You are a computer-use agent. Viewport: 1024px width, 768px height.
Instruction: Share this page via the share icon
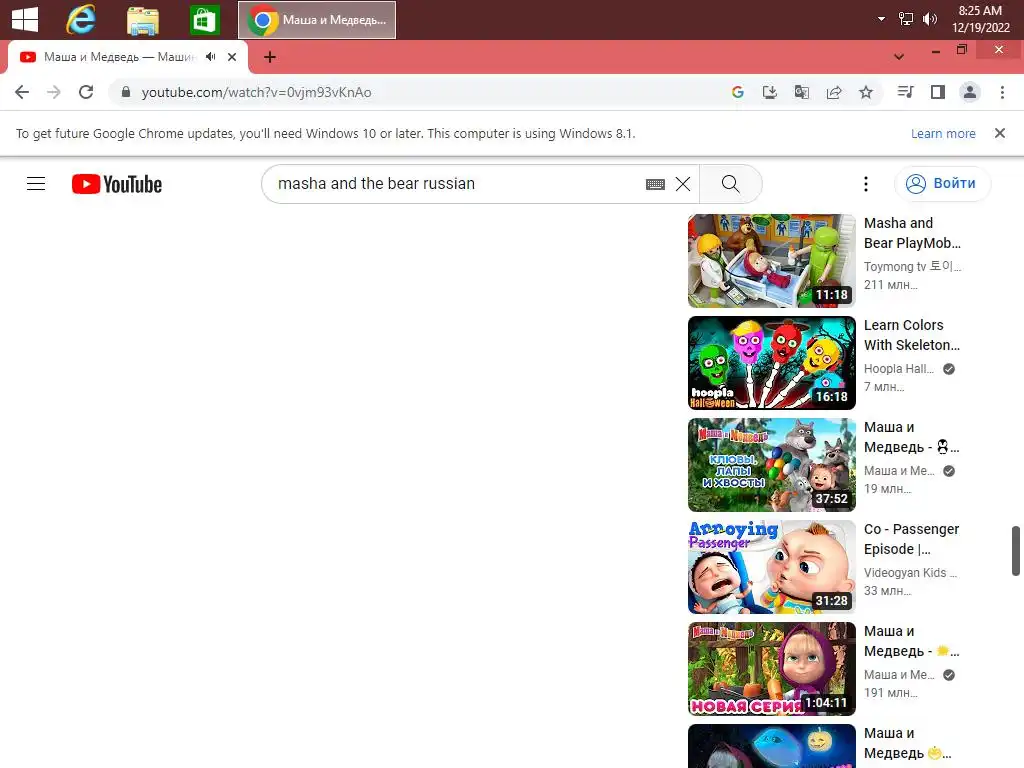834,92
